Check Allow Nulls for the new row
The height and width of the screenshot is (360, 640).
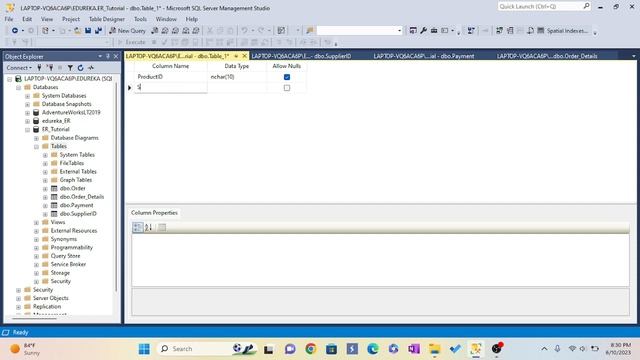point(287,88)
